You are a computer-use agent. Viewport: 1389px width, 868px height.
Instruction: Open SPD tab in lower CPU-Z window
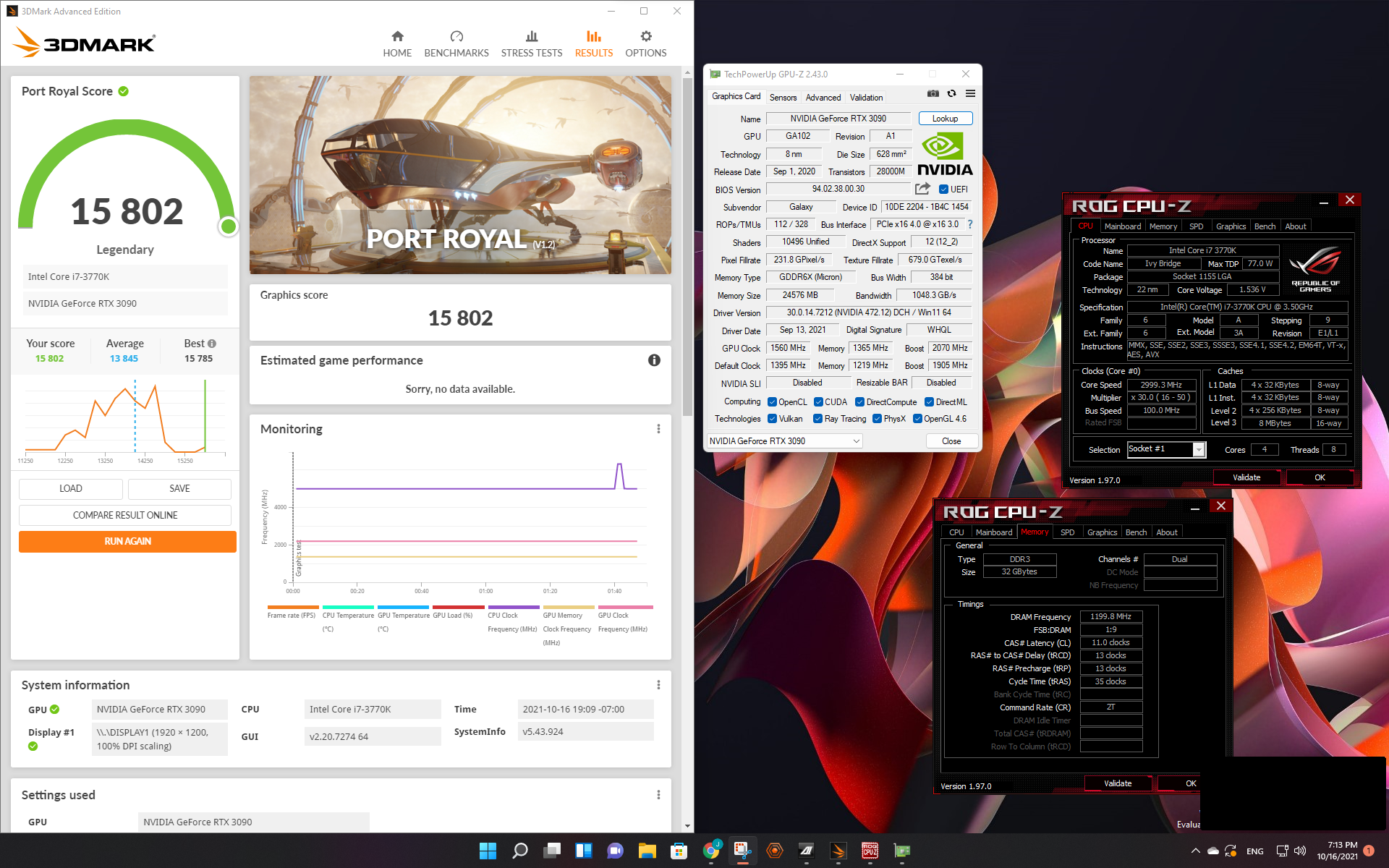pyautogui.click(x=1067, y=532)
